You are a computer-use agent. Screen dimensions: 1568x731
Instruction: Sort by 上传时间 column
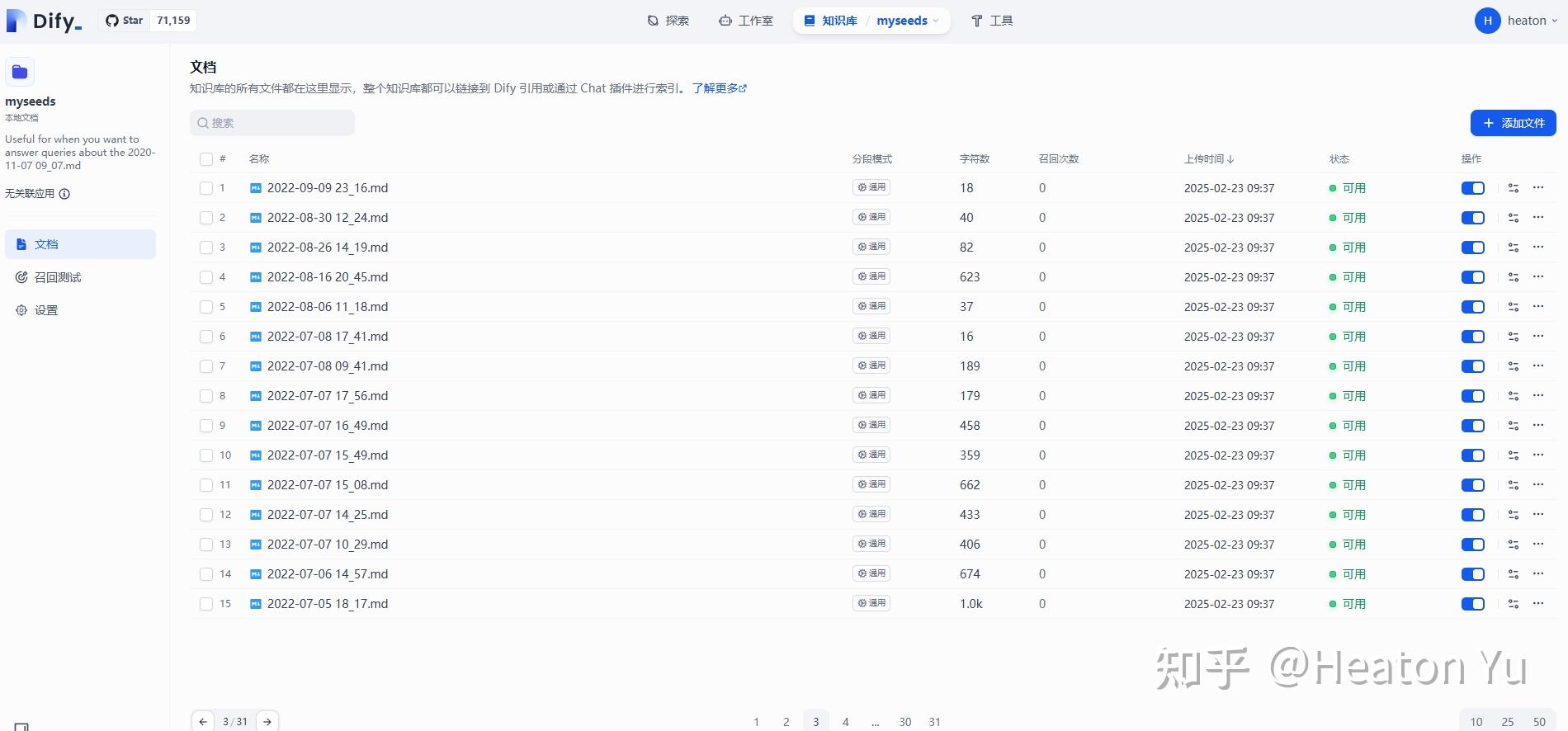(x=1209, y=159)
